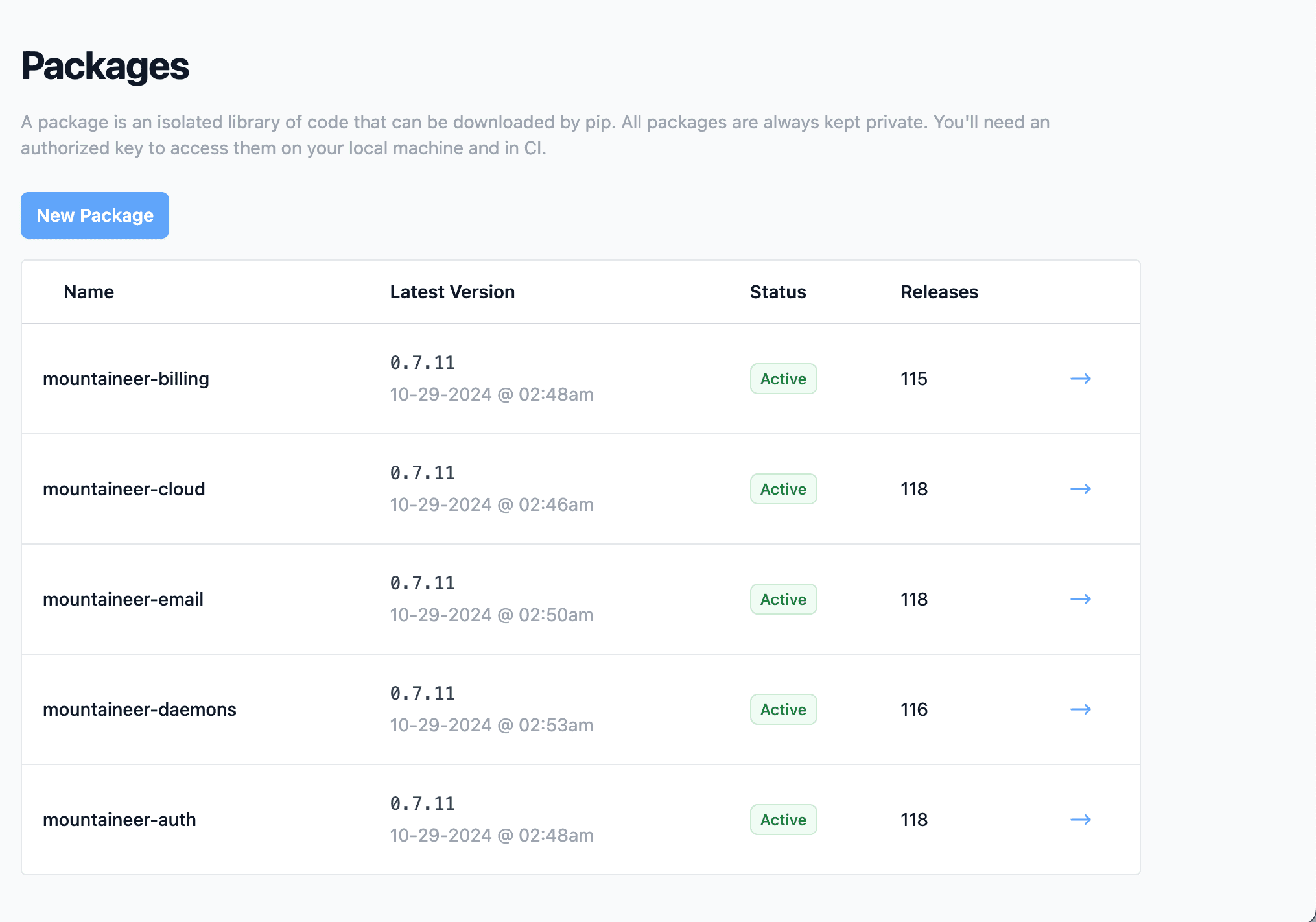Click timestamp 10-29-2024 @ 02:50am

pyautogui.click(x=491, y=615)
